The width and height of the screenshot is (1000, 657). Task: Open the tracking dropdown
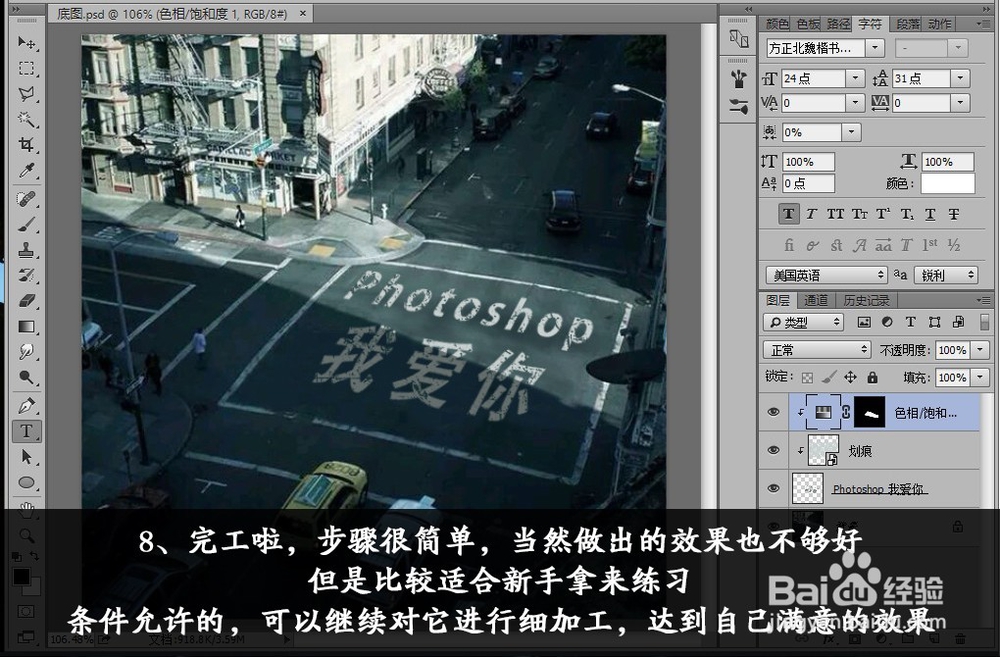click(x=960, y=103)
